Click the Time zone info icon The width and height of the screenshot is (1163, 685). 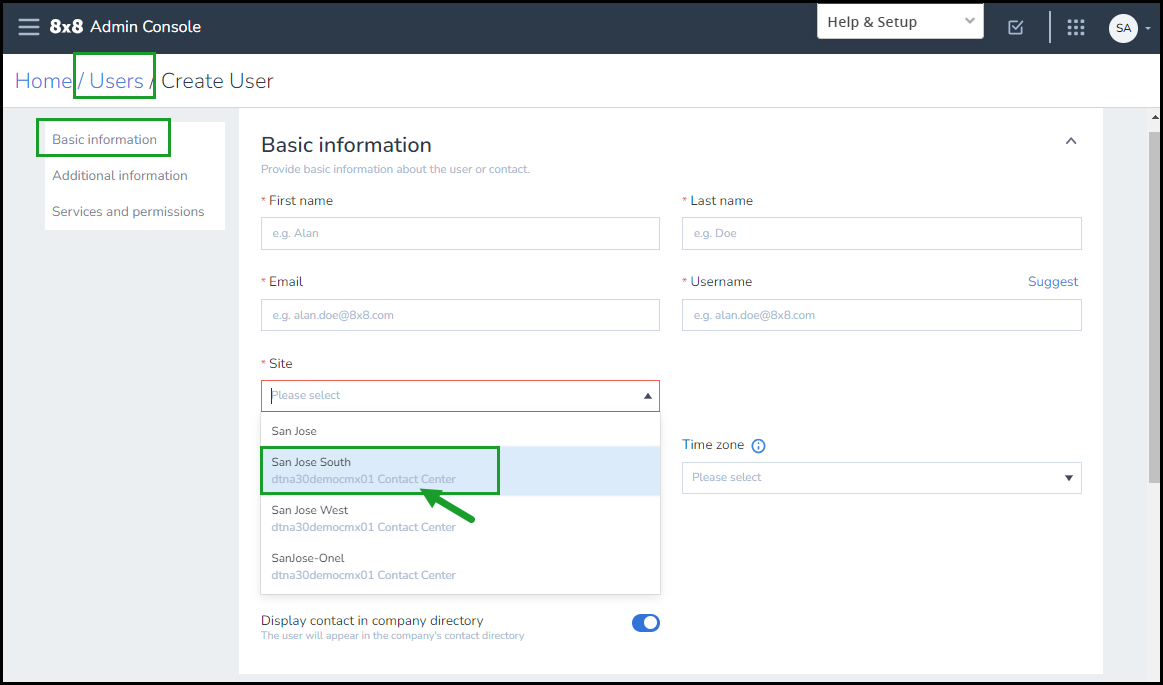[758, 446]
